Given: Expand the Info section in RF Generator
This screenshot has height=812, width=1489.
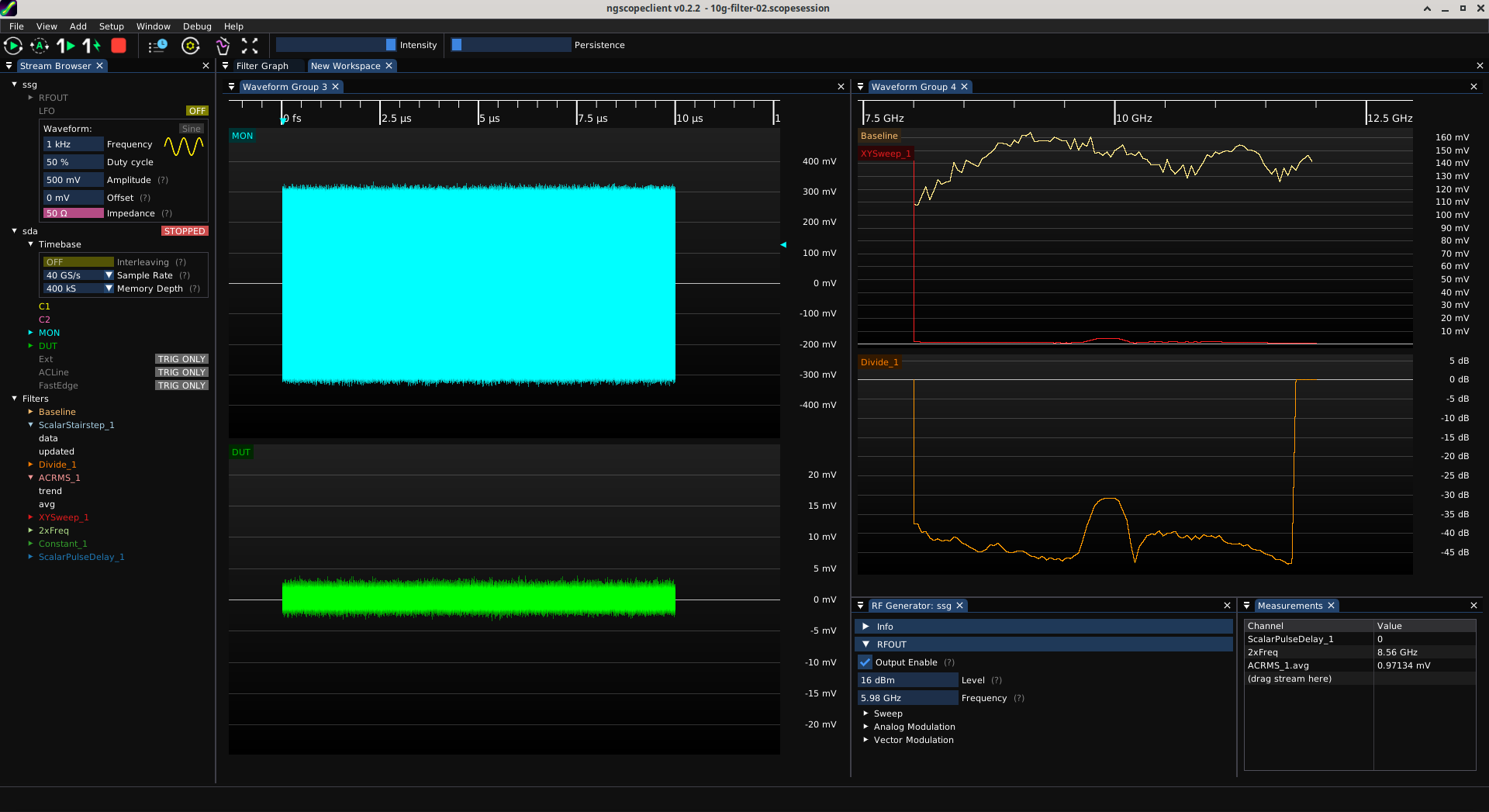Looking at the screenshot, I should (1043, 627).
